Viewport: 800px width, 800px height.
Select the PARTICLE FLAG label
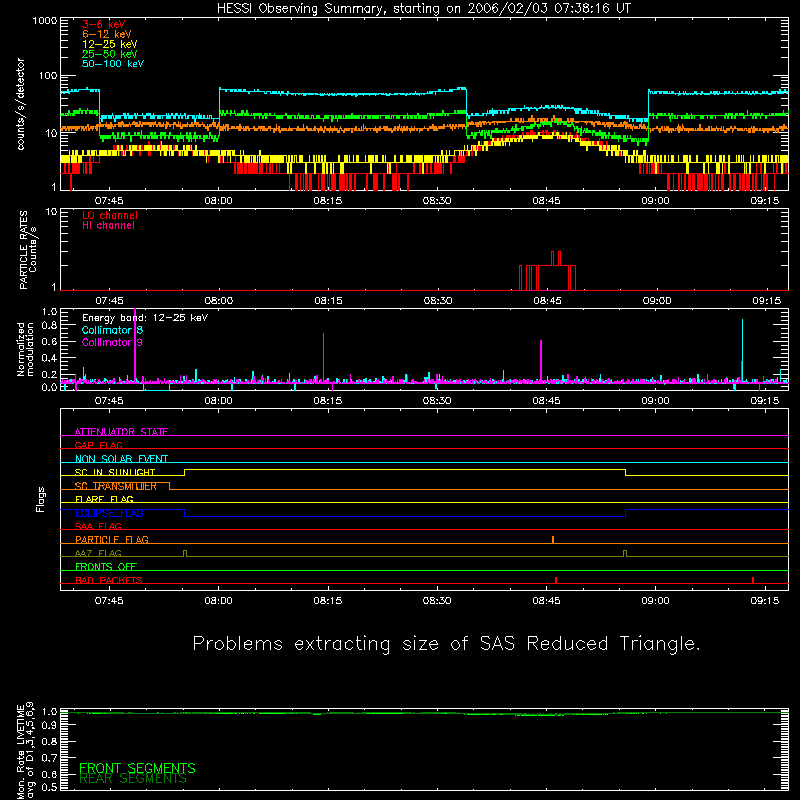pos(112,539)
